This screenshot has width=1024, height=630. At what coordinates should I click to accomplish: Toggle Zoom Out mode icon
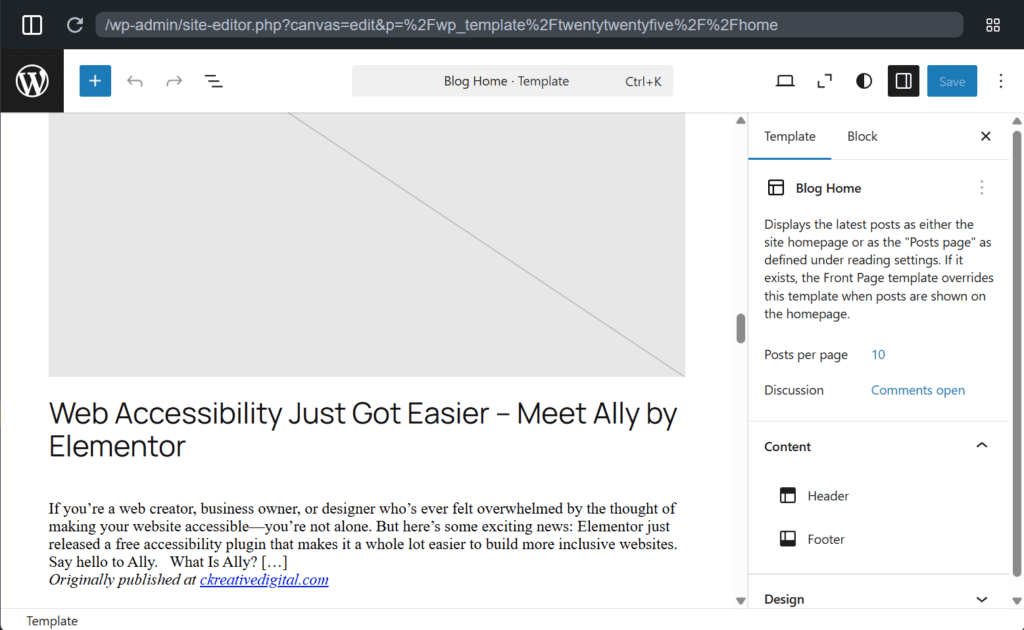tap(825, 81)
